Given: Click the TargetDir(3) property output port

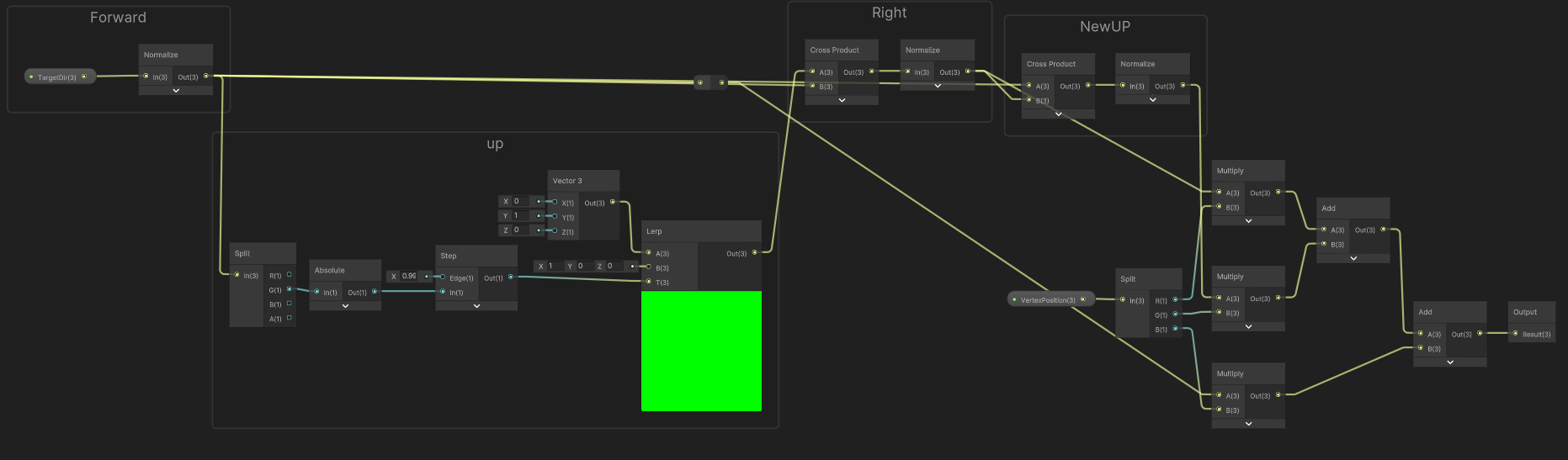Looking at the screenshot, I should coord(83,77).
